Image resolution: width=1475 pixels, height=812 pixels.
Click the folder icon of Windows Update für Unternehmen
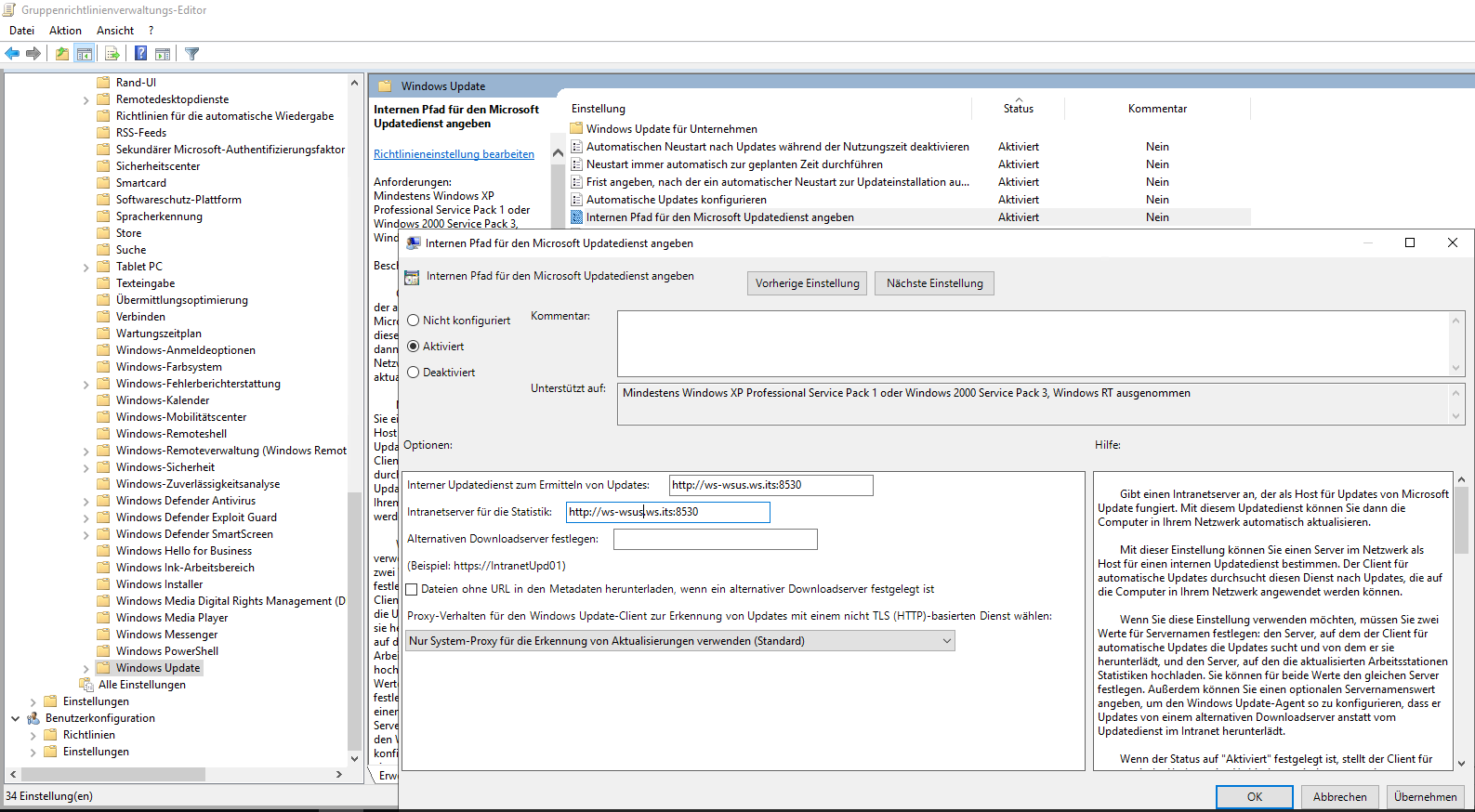click(x=576, y=128)
